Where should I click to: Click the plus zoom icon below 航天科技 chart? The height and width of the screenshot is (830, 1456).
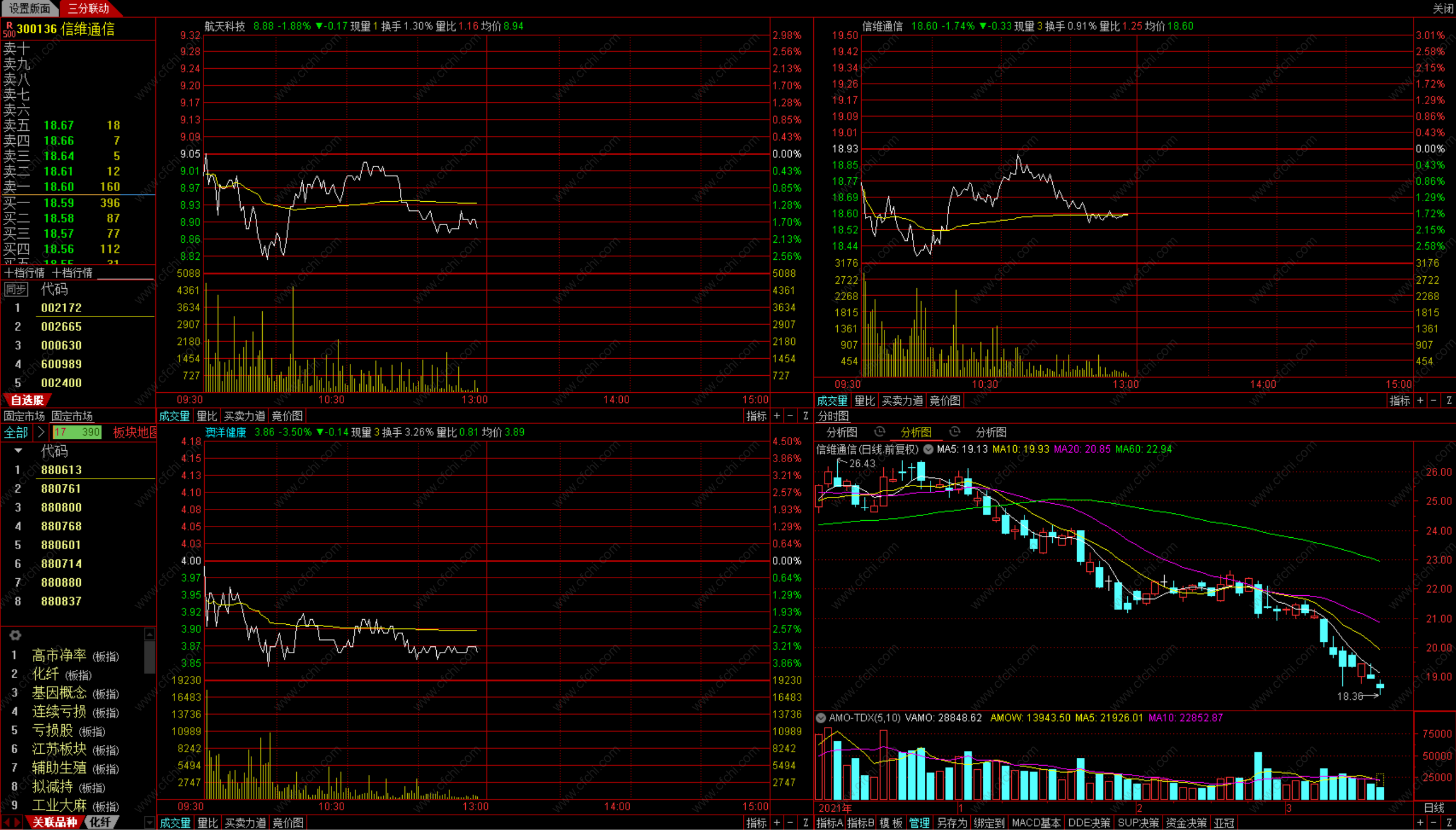777,416
